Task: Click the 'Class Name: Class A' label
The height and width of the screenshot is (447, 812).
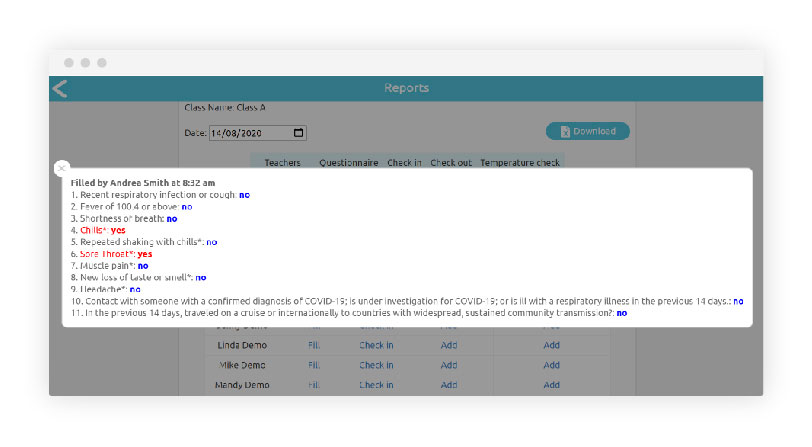Action: click(x=225, y=108)
